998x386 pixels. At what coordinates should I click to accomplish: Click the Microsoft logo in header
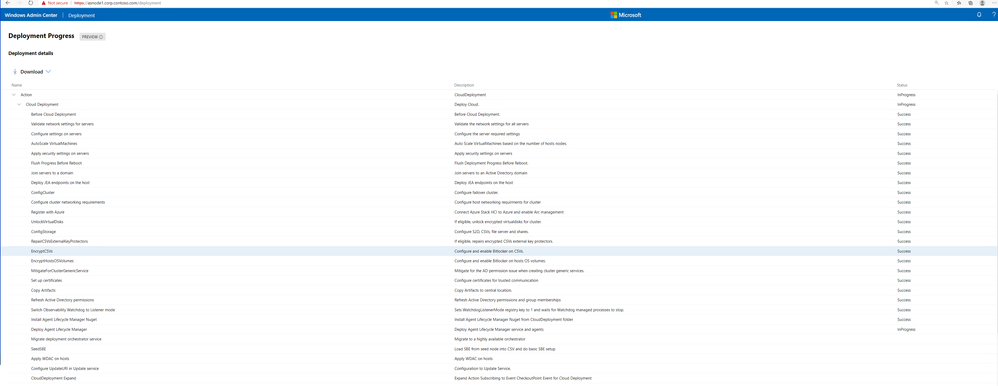626,15
